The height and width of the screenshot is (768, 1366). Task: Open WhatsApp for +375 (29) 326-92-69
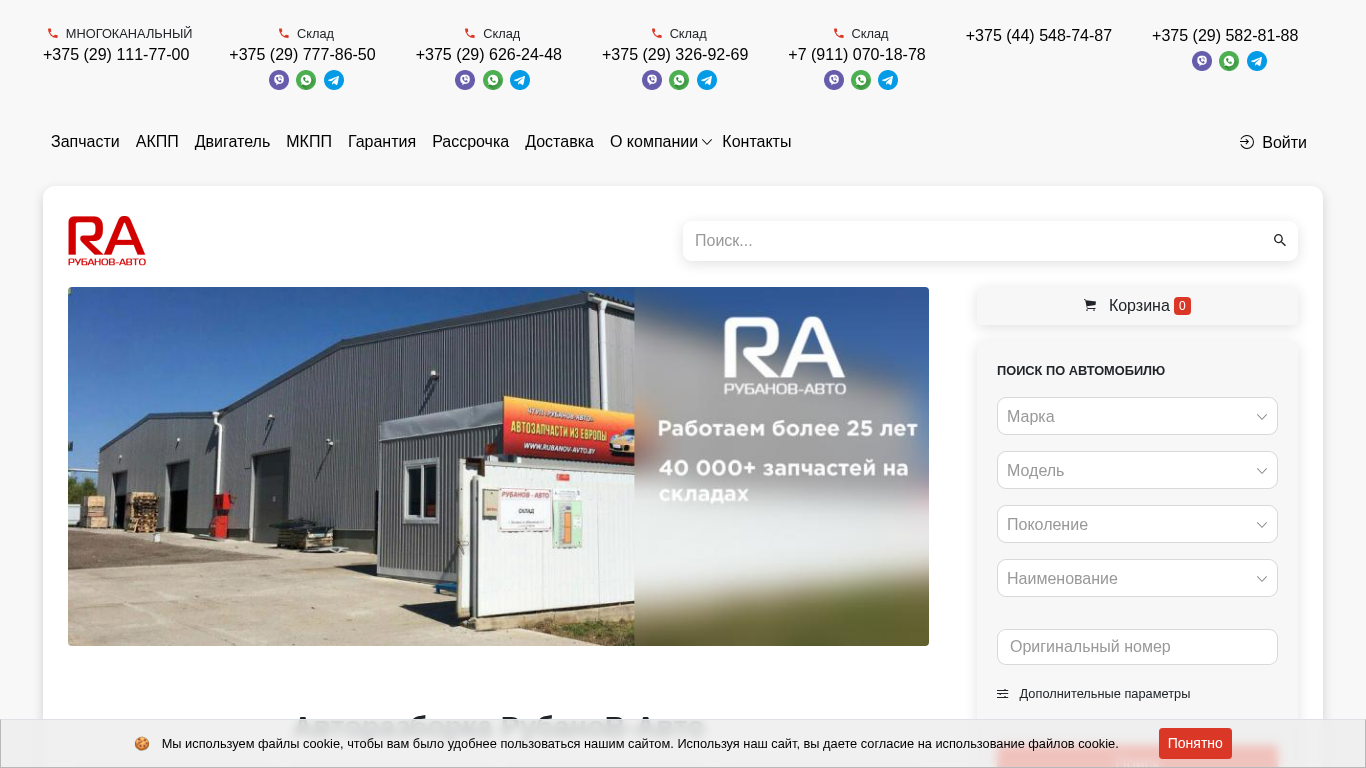tap(679, 80)
